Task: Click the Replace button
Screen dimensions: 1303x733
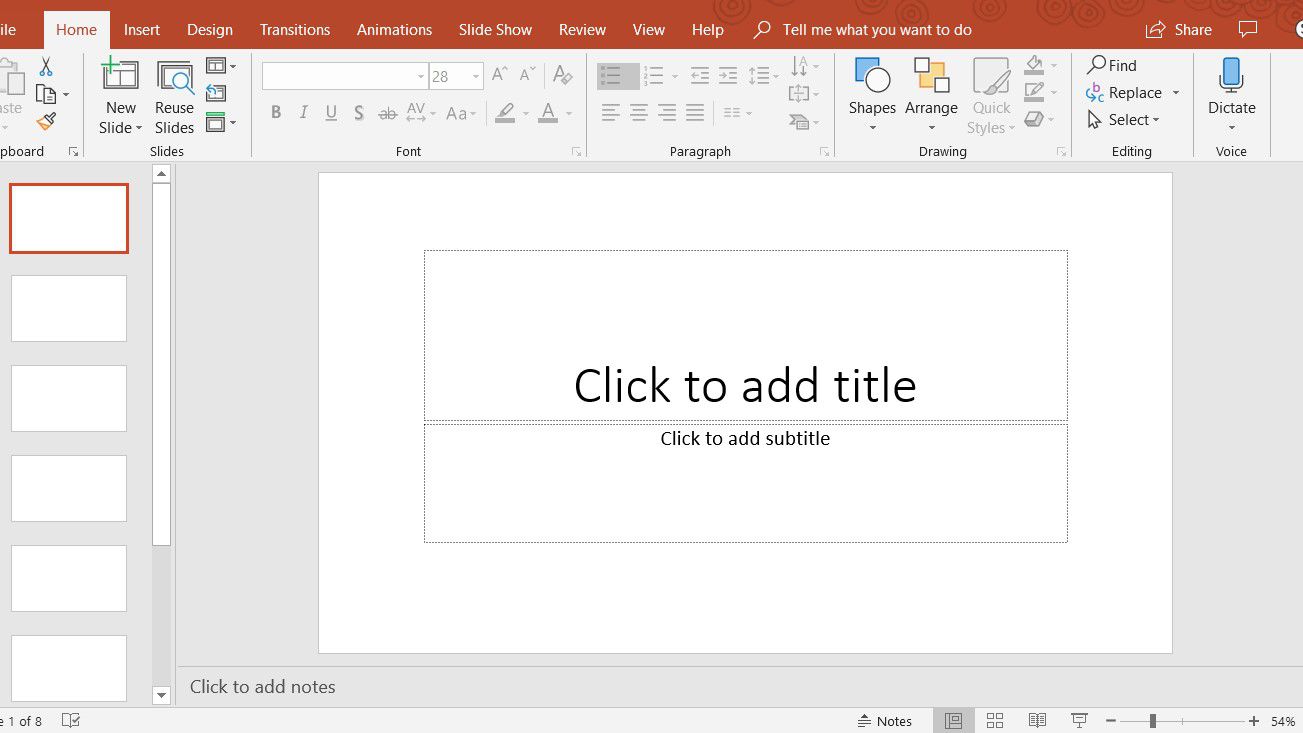Action: tap(1124, 93)
